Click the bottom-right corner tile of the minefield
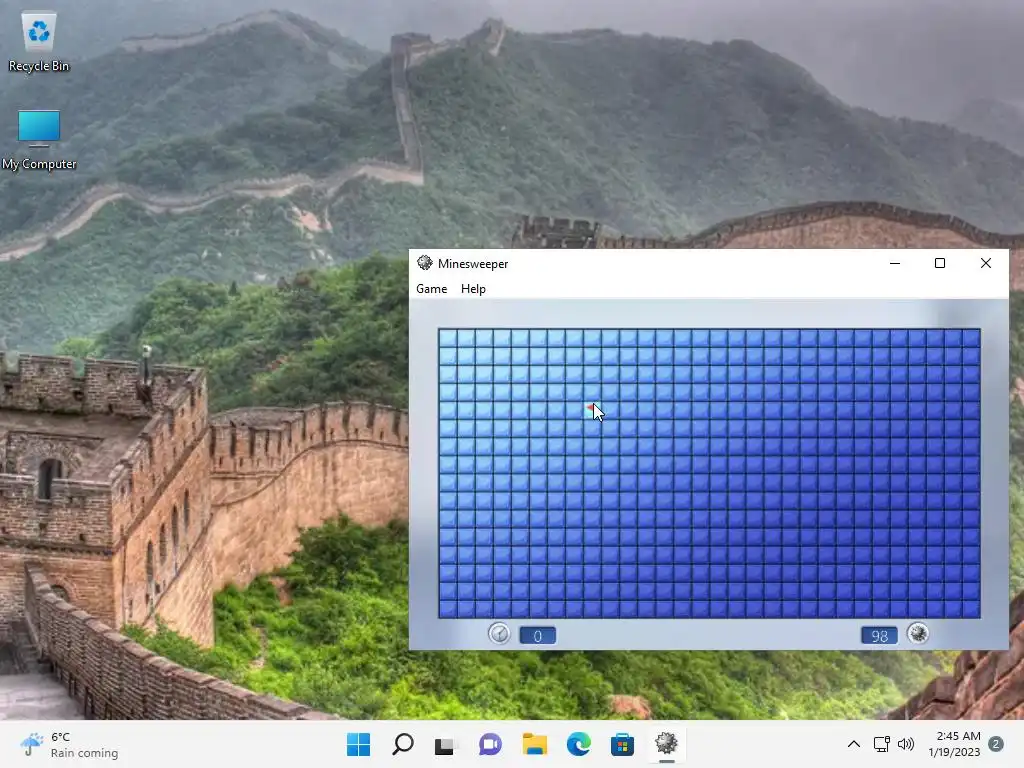Viewport: 1024px width, 768px height. [971, 609]
